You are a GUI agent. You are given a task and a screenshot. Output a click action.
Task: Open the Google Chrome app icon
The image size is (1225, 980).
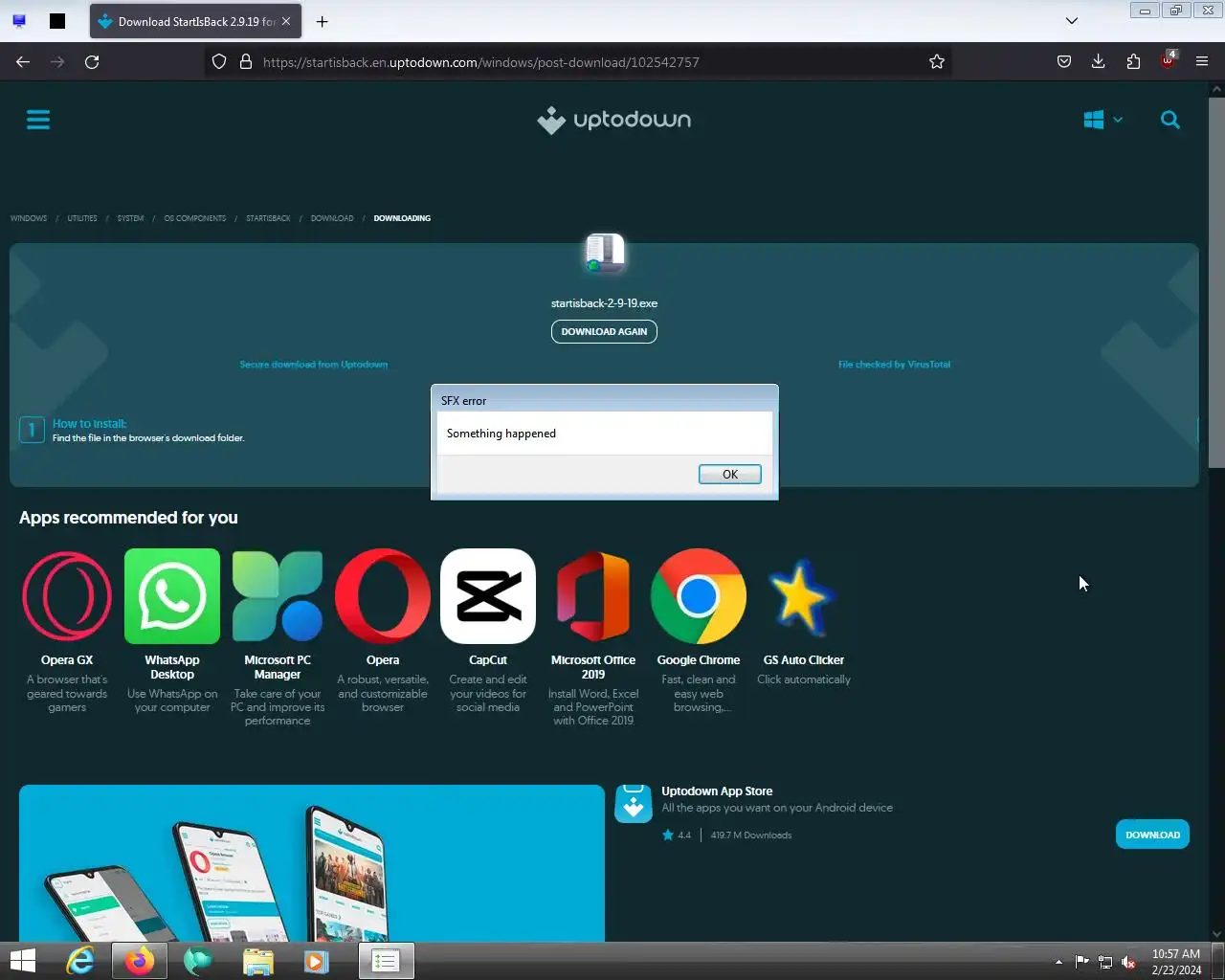[x=699, y=595]
